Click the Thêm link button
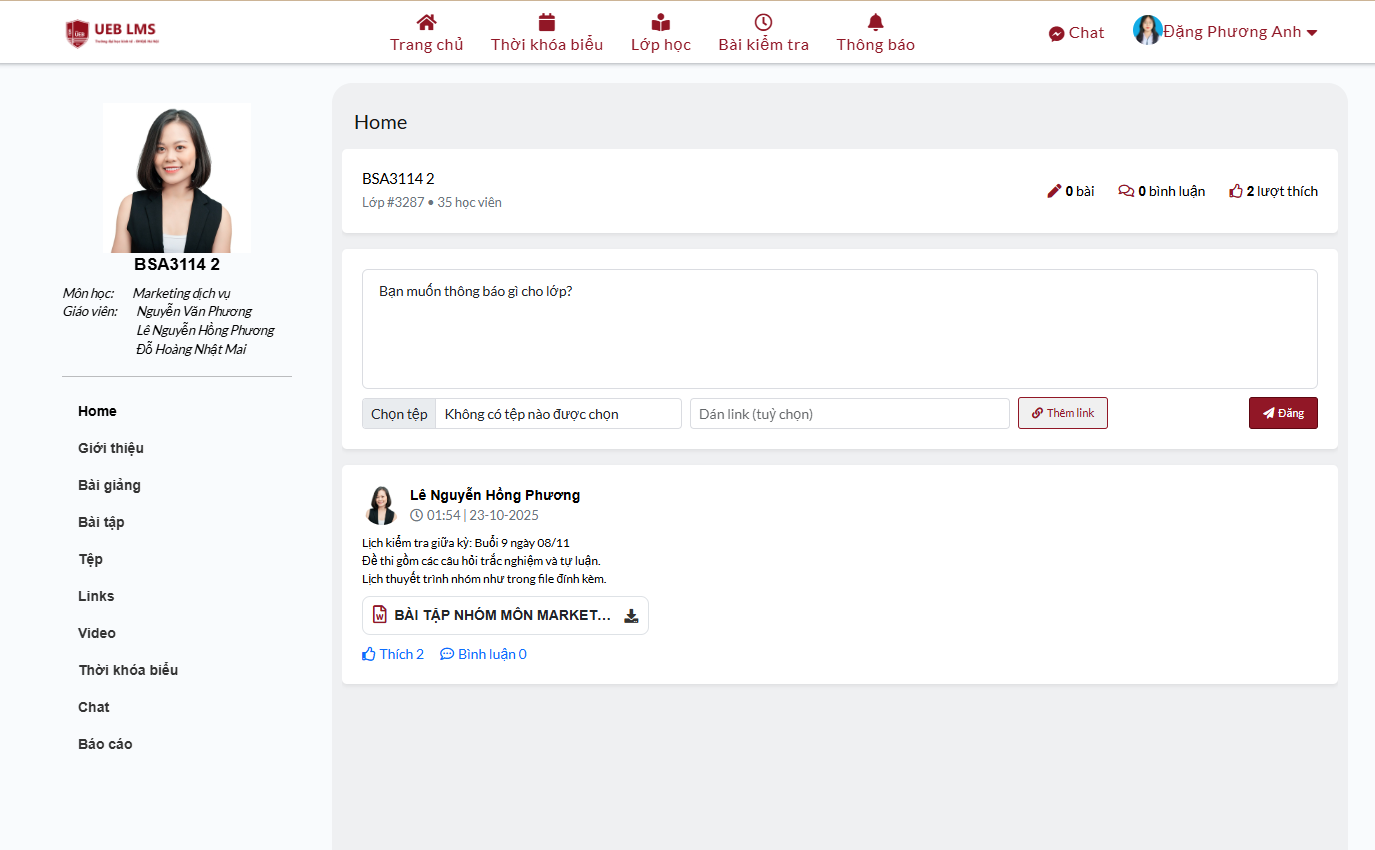The height and width of the screenshot is (850, 1375). (1062, 413)
